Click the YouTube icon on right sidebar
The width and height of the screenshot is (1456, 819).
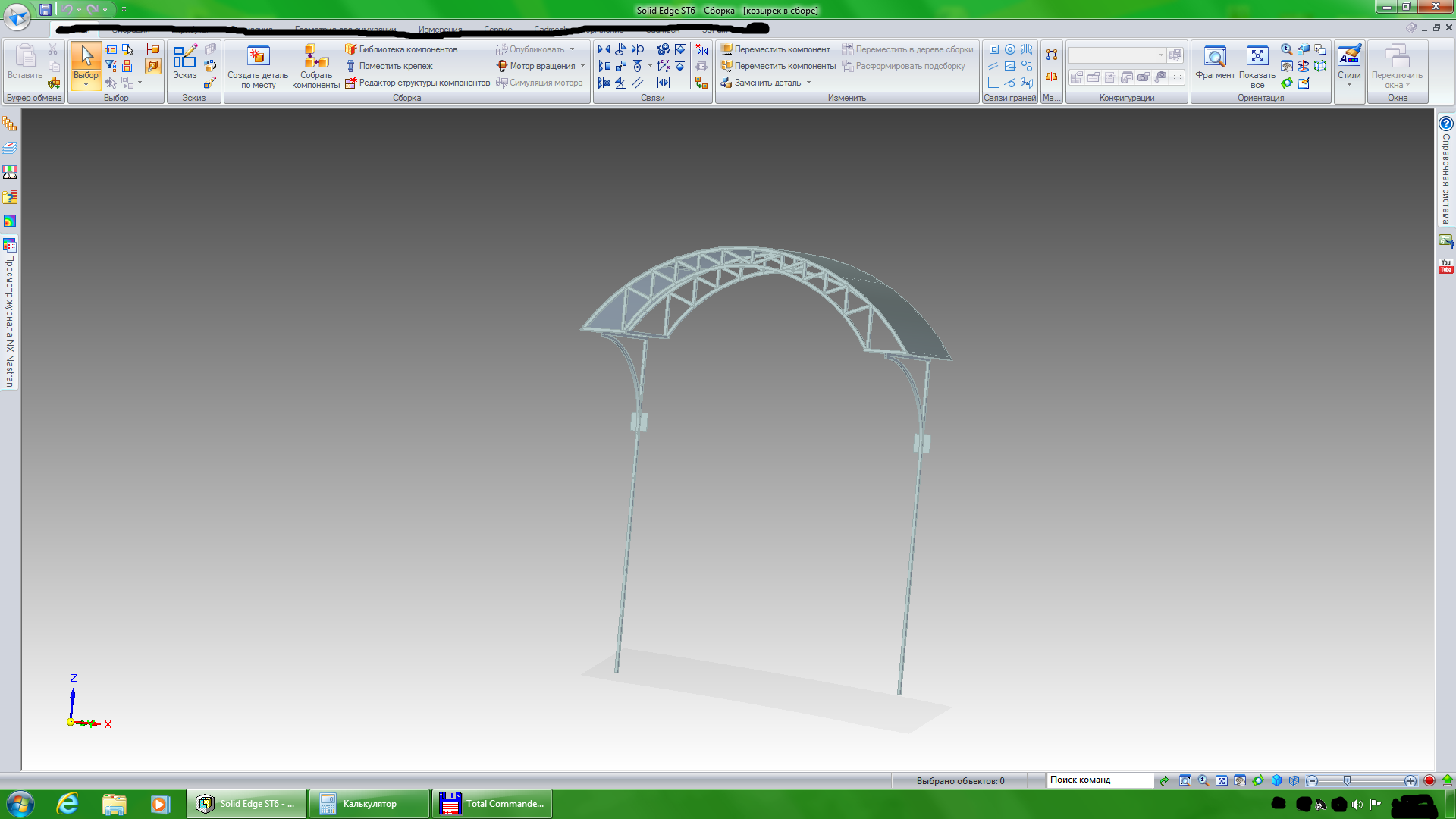point(1446,266)
